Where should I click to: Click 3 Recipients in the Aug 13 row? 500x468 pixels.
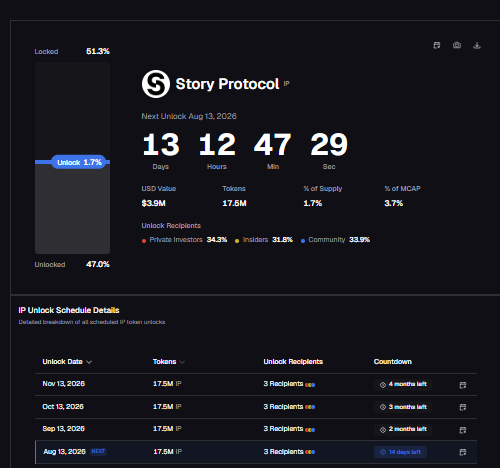pos(283,452)
